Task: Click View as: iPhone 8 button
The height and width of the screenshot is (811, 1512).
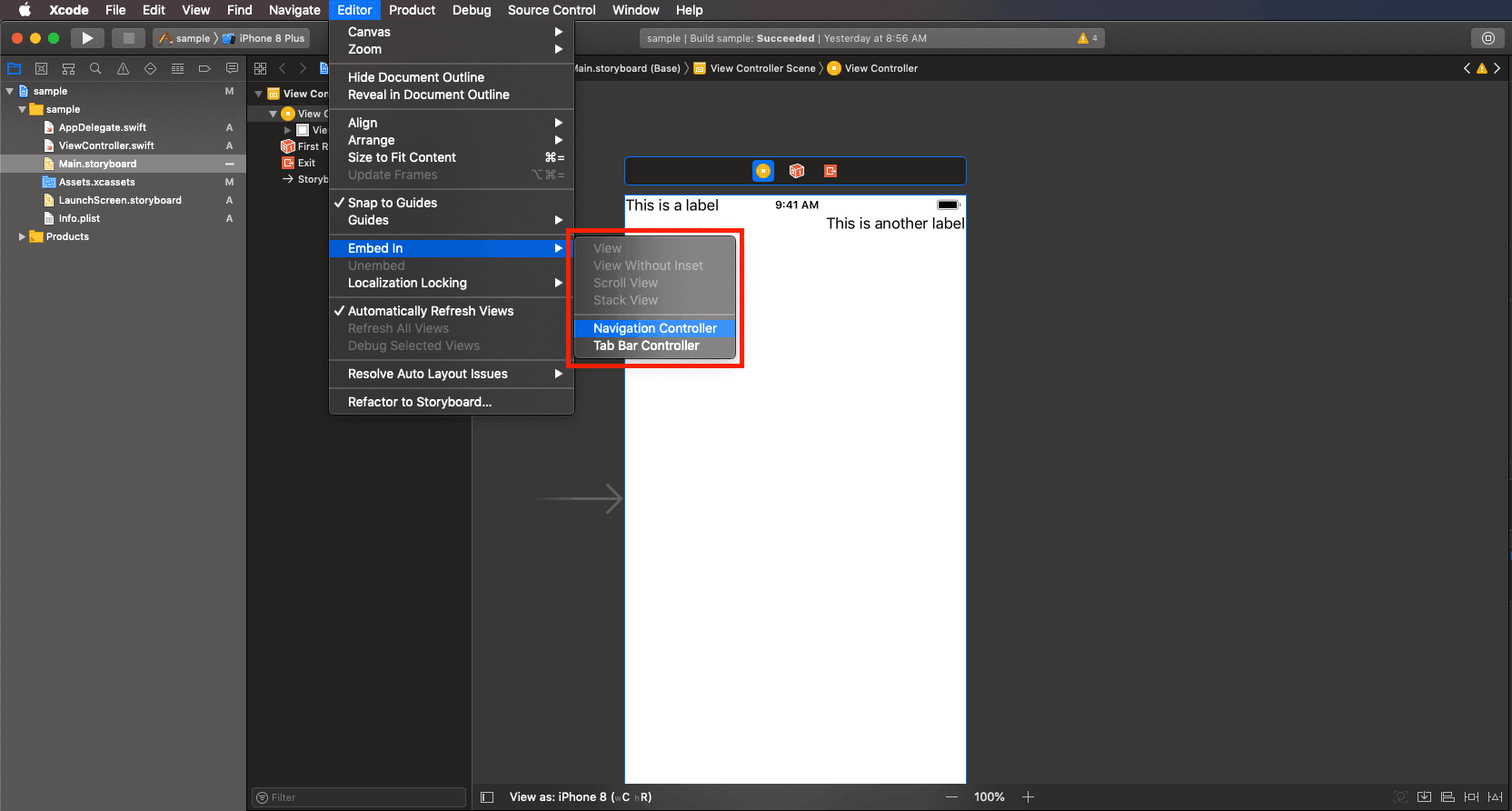Action: [x=580, y=797]
